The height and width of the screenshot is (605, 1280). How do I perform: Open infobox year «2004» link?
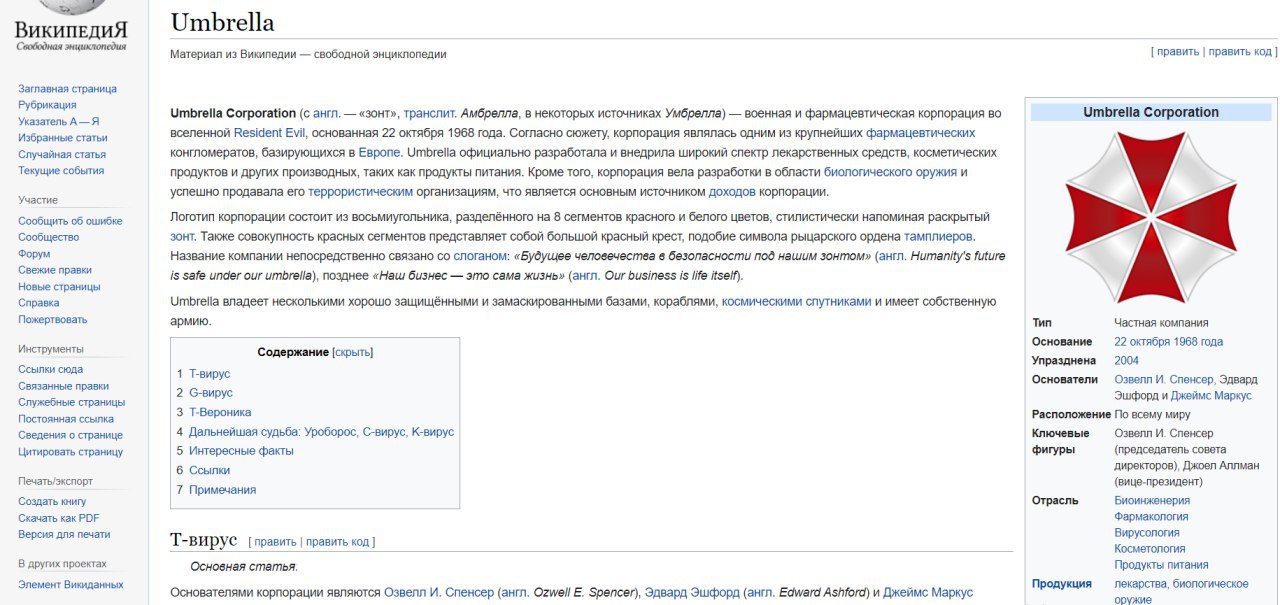tap(1126, 361)
